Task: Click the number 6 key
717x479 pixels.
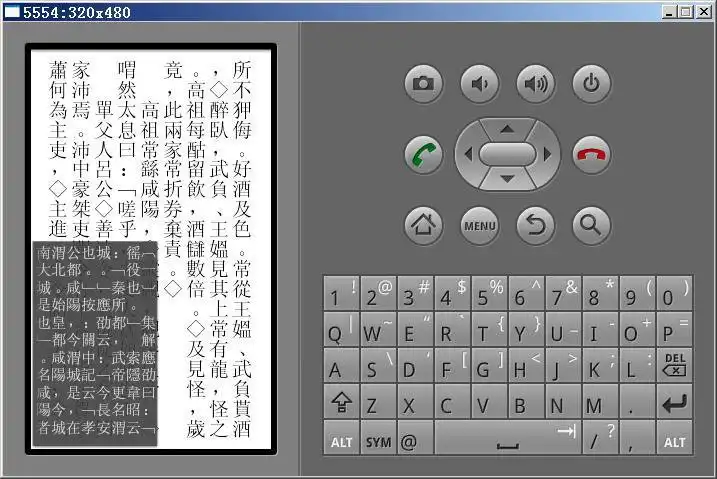Action: [x=527, y=293]
